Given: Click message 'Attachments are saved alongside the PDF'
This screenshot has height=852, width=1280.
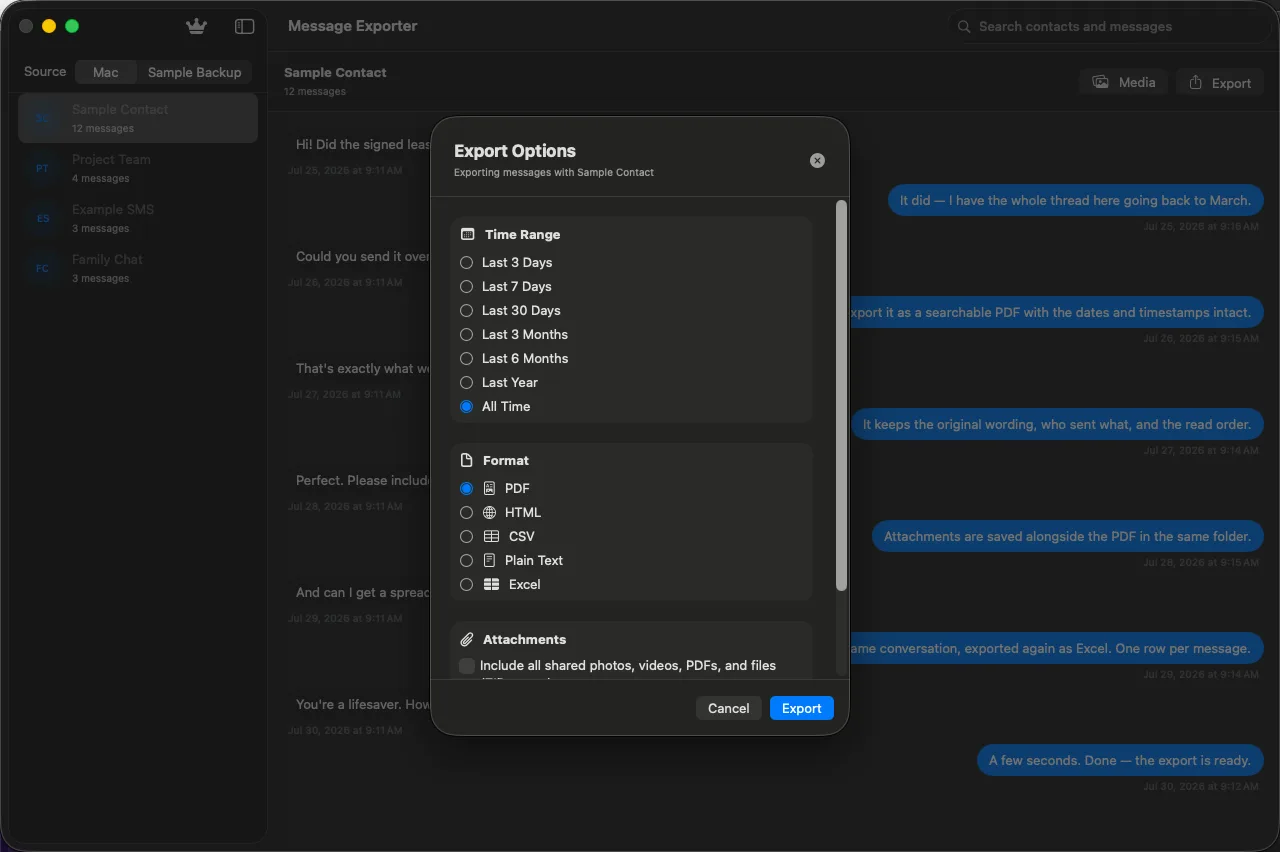Looking at the screenshot, I should coord(1067,536).
